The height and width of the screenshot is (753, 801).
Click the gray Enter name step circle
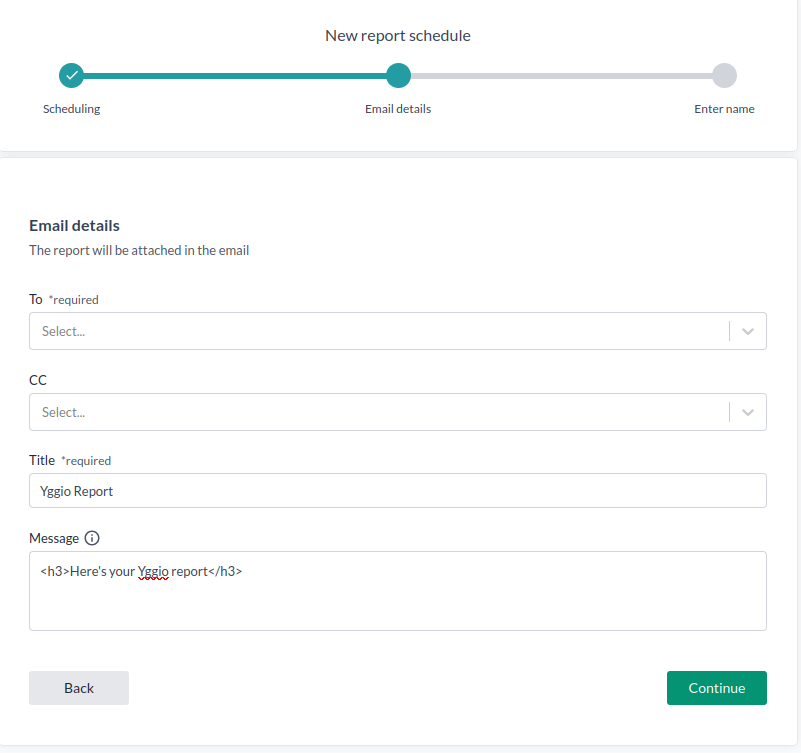(724, 75)
